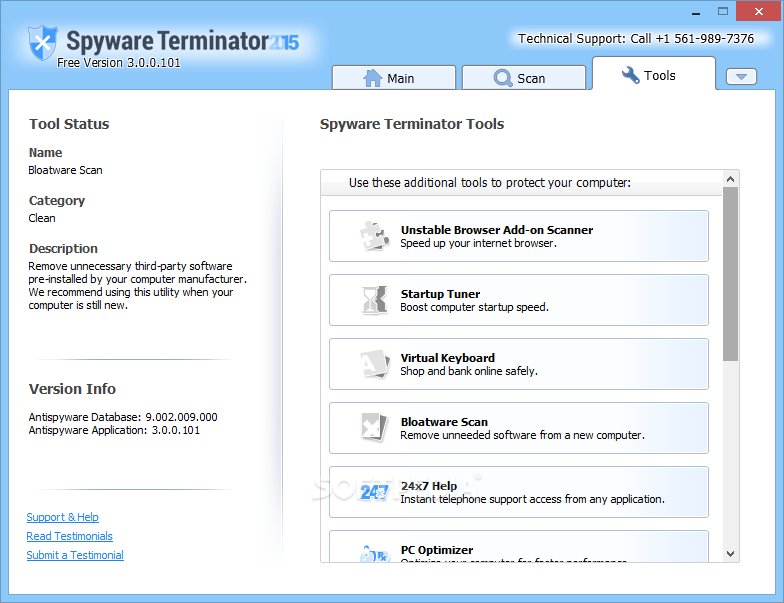Switch to the Scan tab
This screenshot has height=603, width=784.
click(x=524, y=78)
